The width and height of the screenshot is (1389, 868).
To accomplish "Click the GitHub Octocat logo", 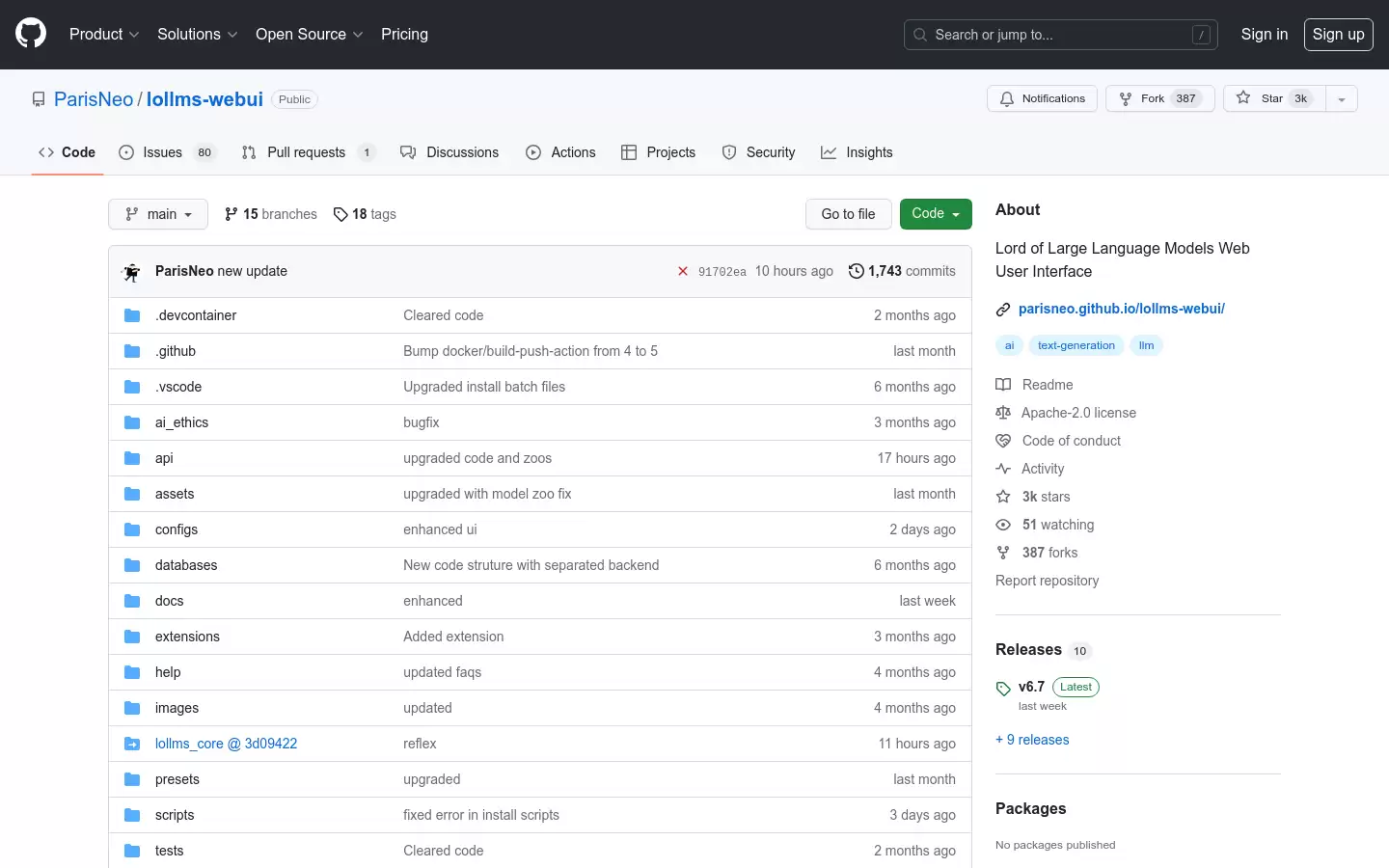I will [31, 34].
